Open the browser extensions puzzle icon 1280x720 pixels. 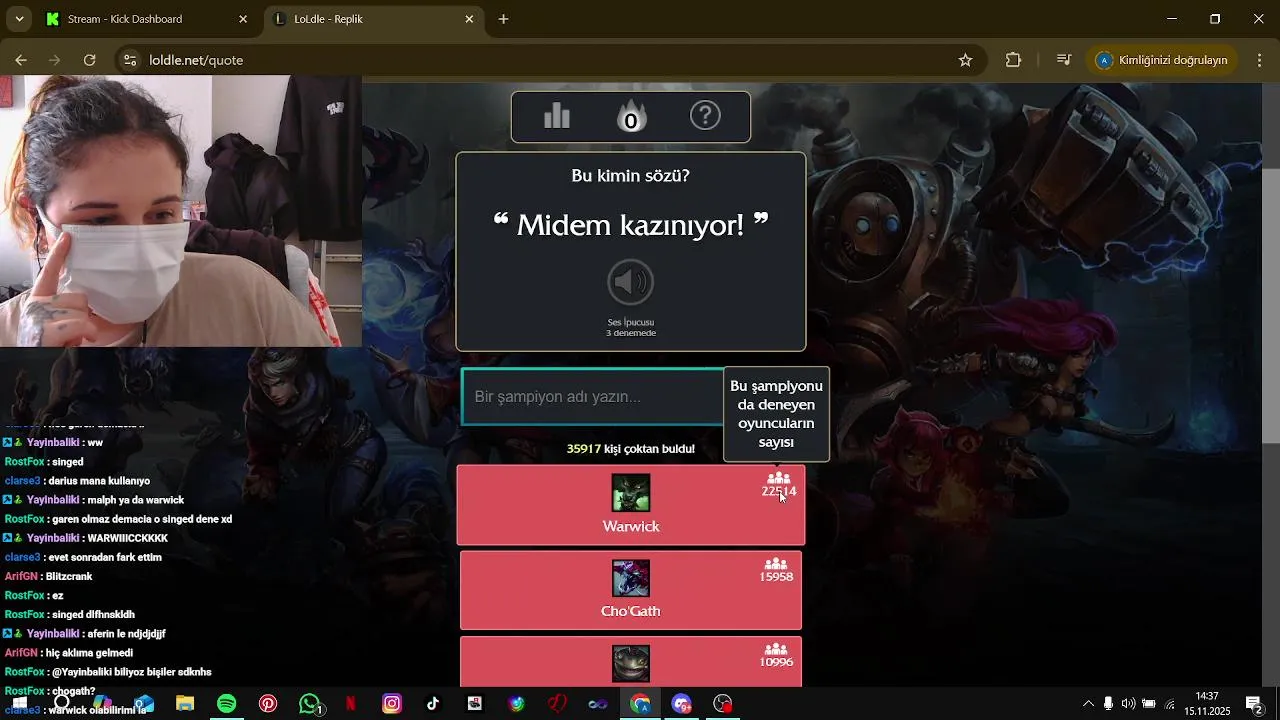click(1013, 60)
